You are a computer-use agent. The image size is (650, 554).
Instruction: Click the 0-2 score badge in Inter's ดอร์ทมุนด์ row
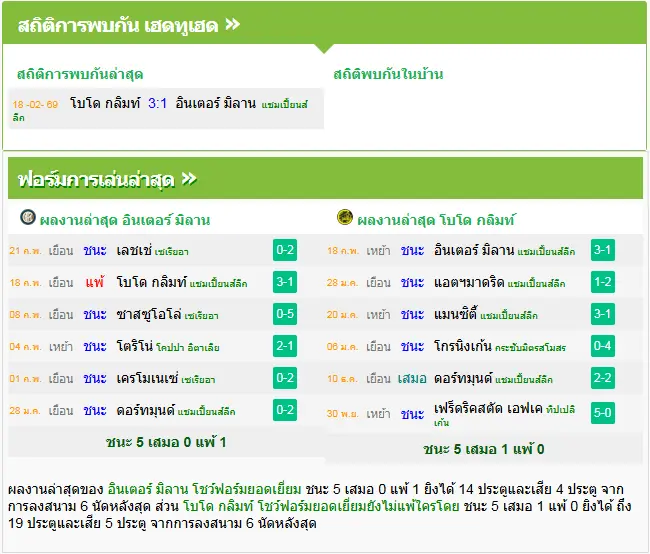285,410
